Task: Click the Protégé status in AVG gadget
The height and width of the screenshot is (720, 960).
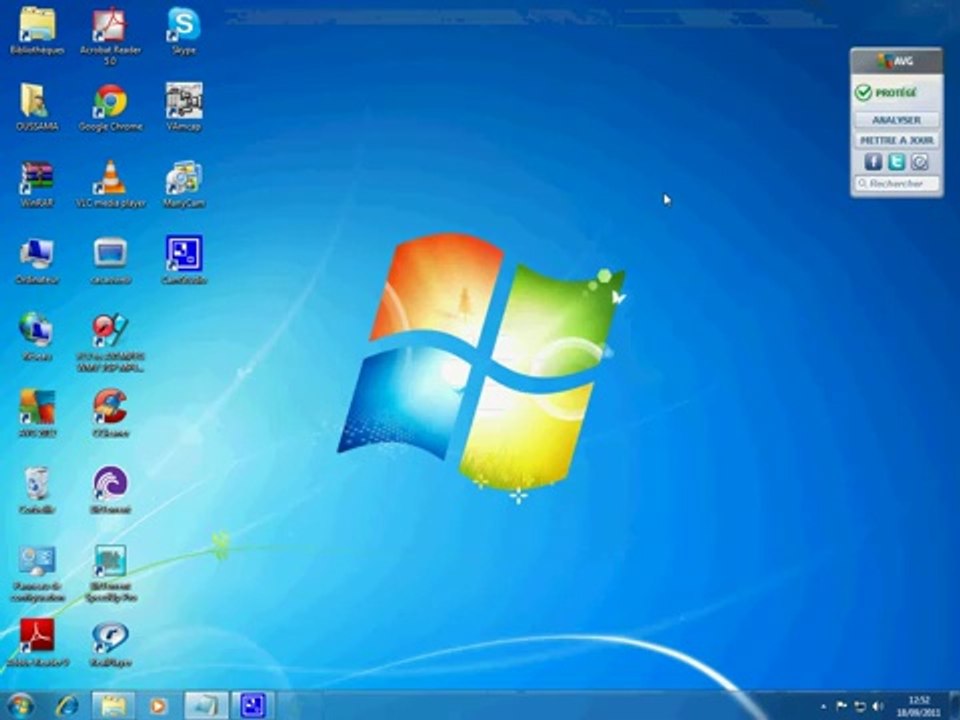Action: 886,93
